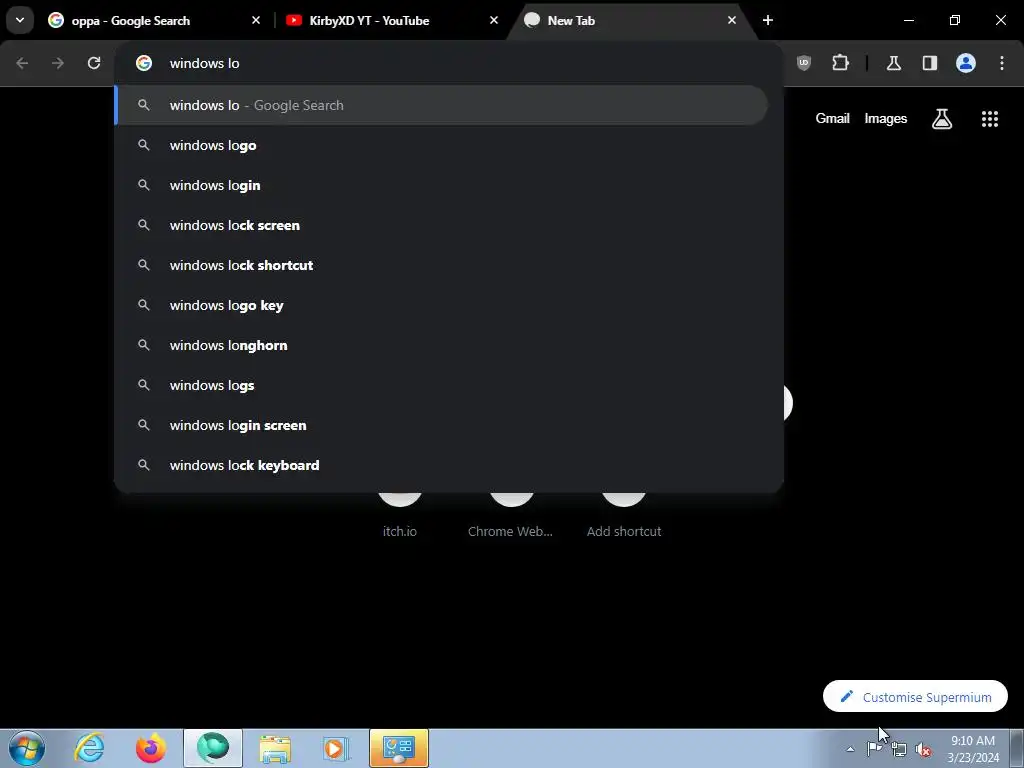1024x768 pixels.
Task: Open a new tab with plus button
Action: tap(768, 20)
